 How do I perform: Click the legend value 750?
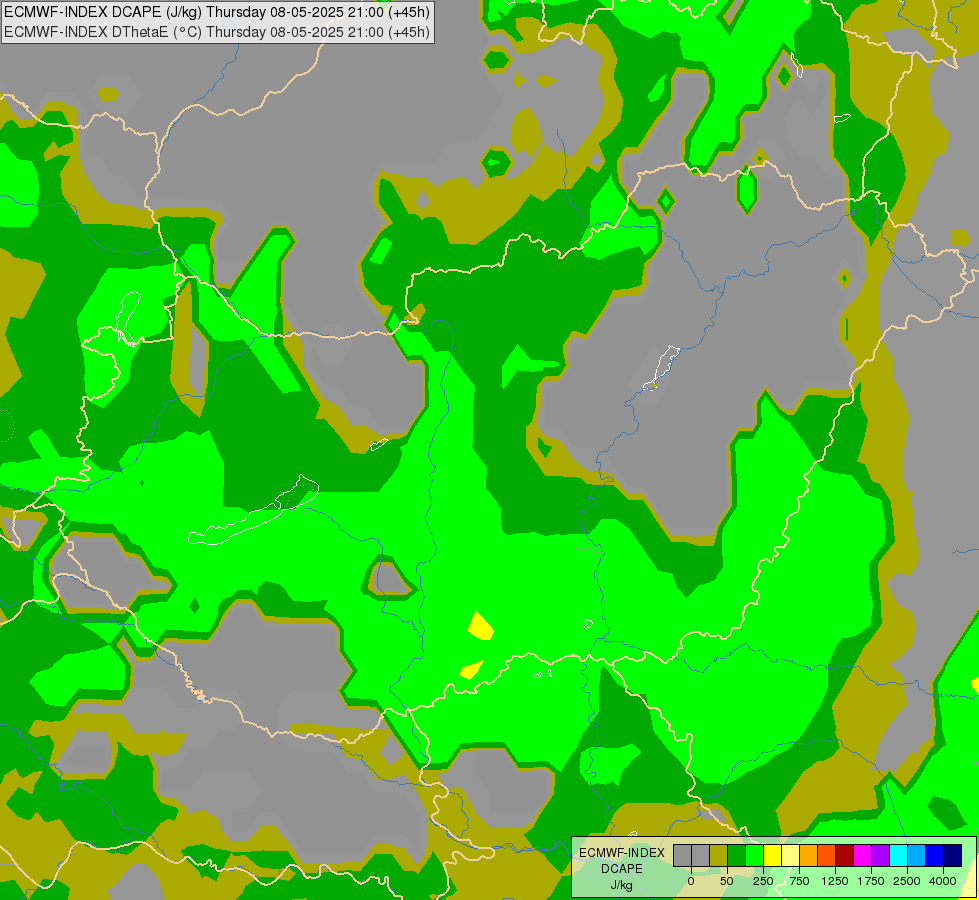point(799,881)
